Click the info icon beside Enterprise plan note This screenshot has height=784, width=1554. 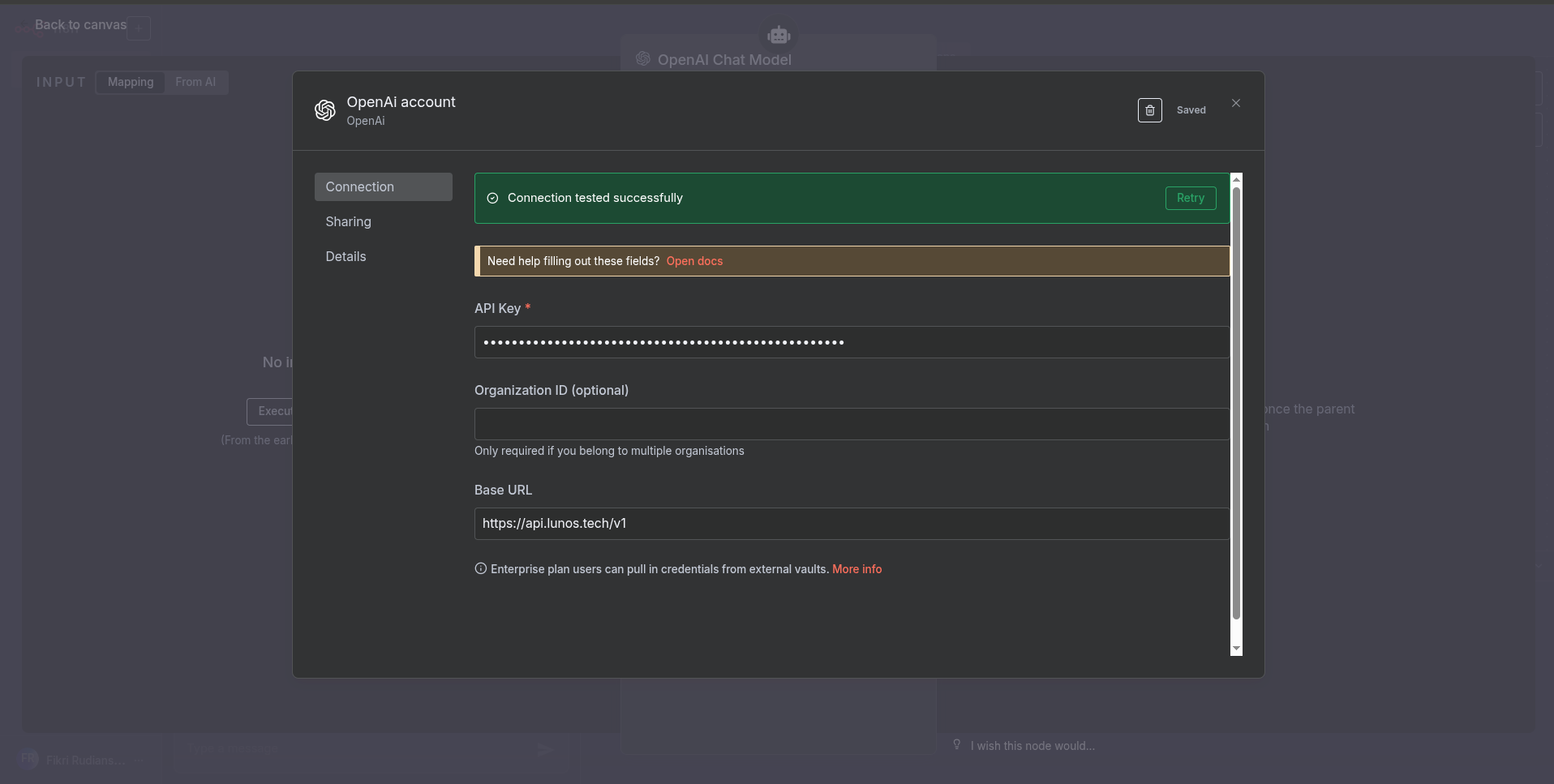tap(480, 568)
